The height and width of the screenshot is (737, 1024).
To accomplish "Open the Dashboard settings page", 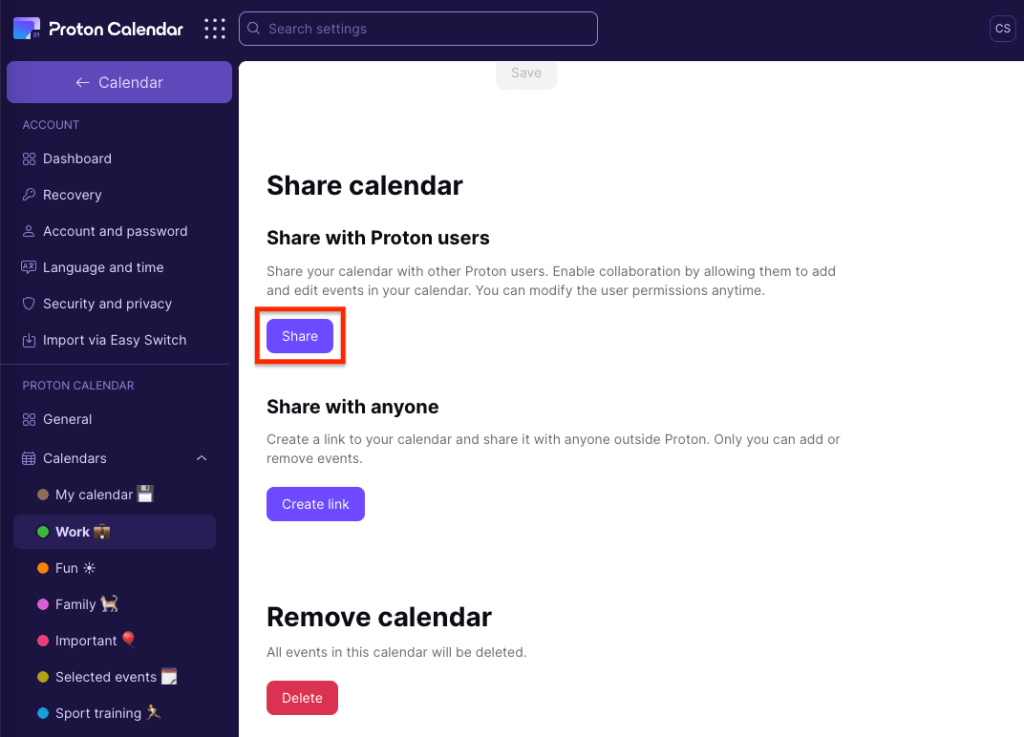I will coord(77,158).
